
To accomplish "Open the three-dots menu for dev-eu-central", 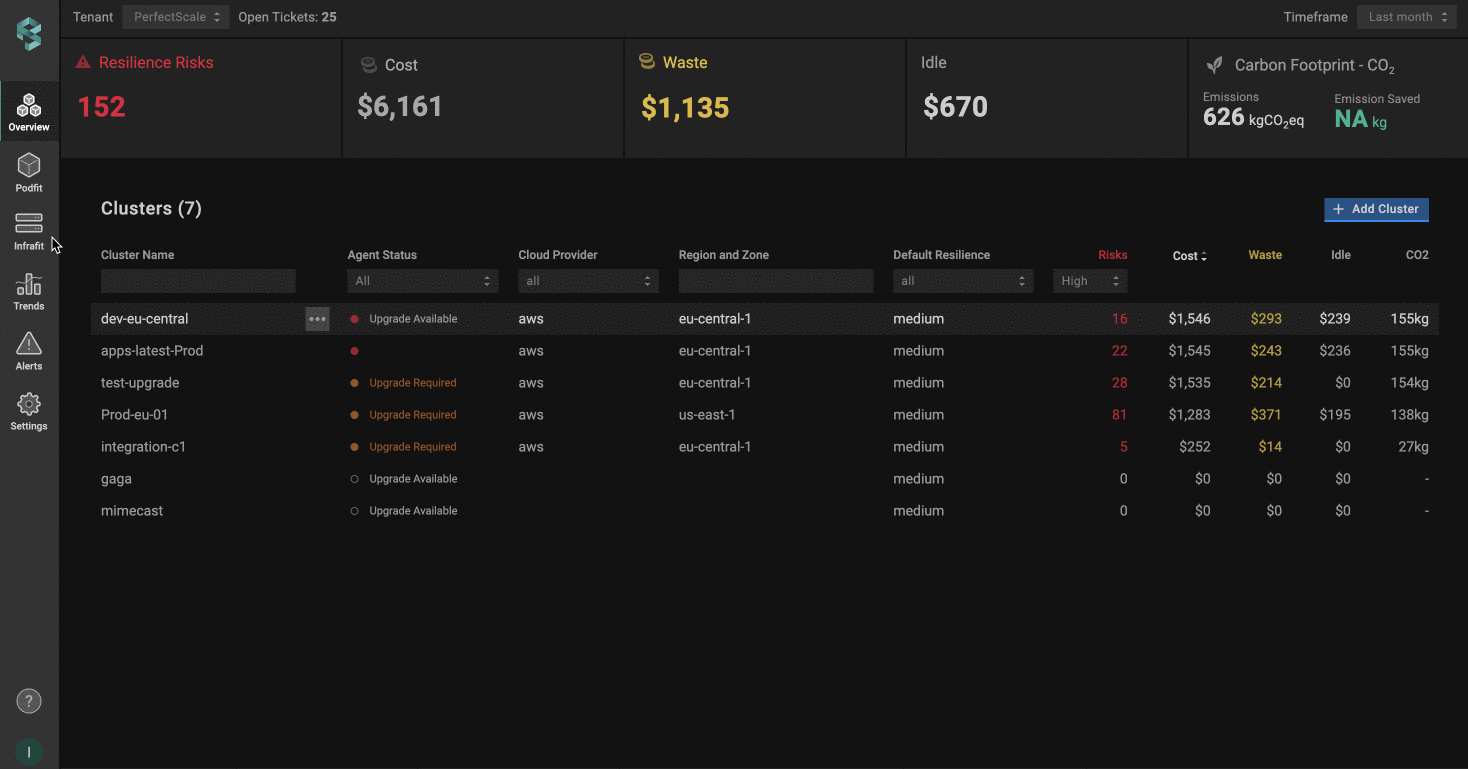I will coord(317,319).
